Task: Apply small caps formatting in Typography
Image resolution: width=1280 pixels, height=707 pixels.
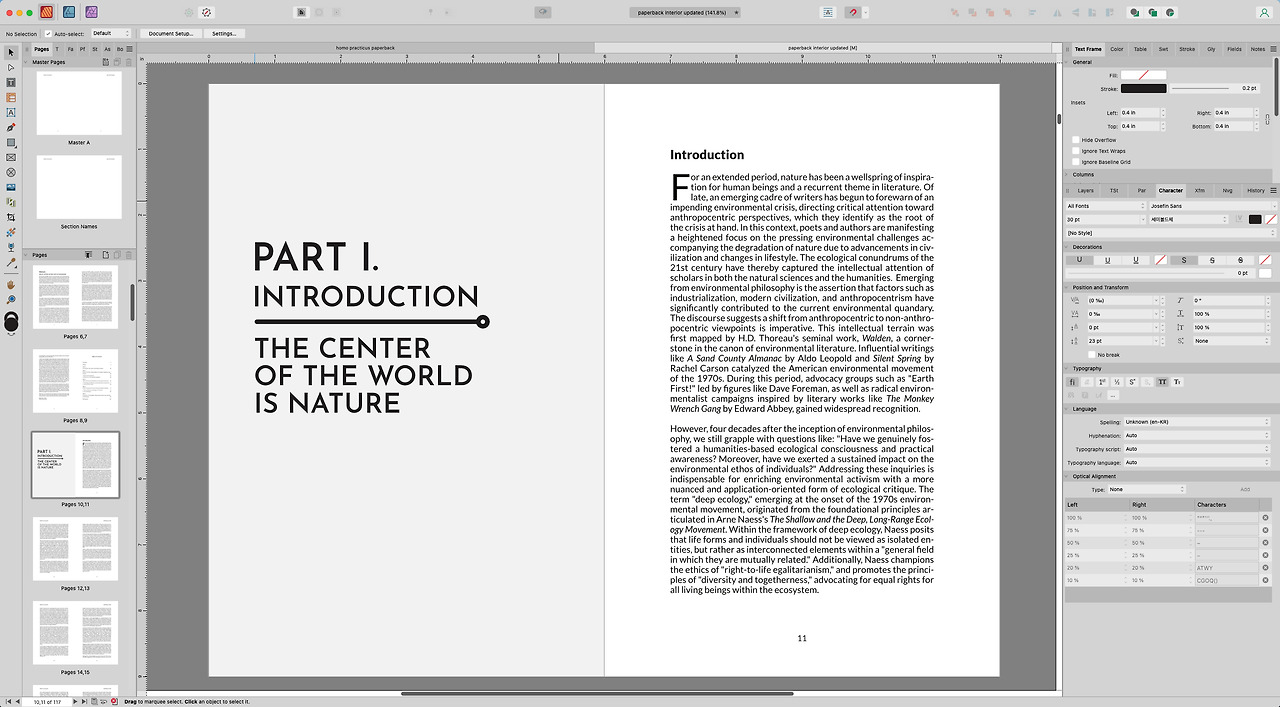Action: [1177, 381]
